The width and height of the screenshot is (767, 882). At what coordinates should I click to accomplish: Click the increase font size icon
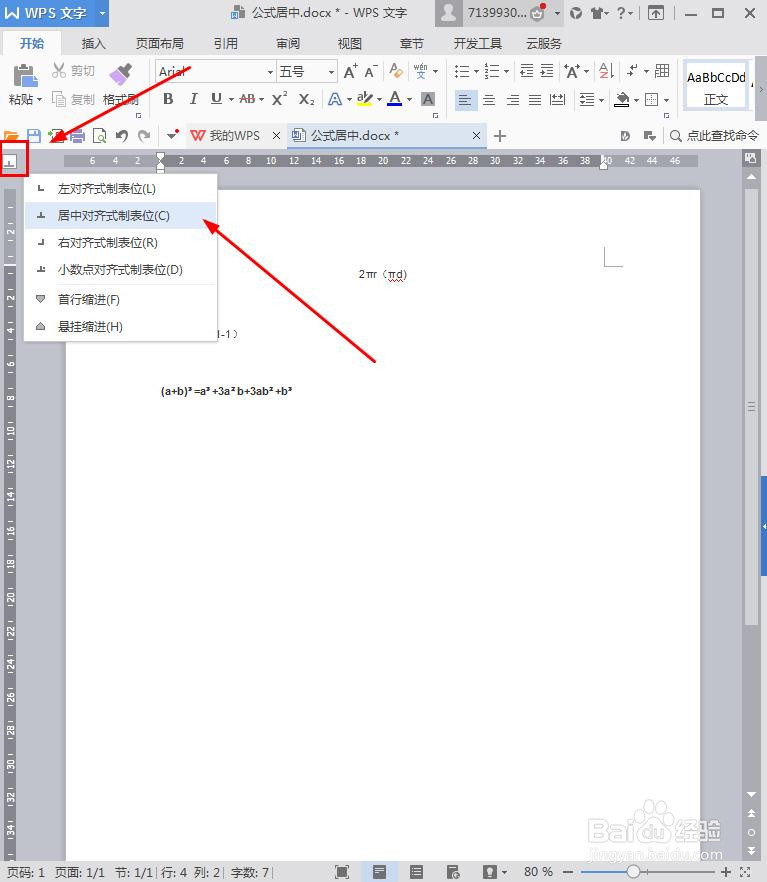pos(350,71)
